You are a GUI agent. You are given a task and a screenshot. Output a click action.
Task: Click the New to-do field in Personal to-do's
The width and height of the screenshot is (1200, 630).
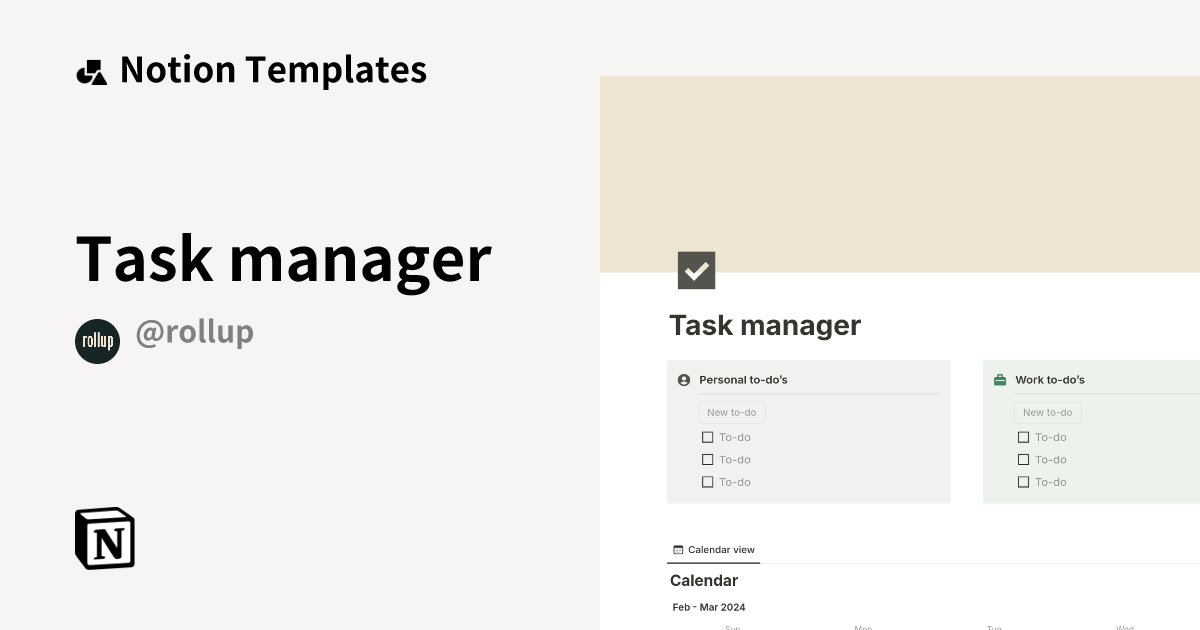731,412
